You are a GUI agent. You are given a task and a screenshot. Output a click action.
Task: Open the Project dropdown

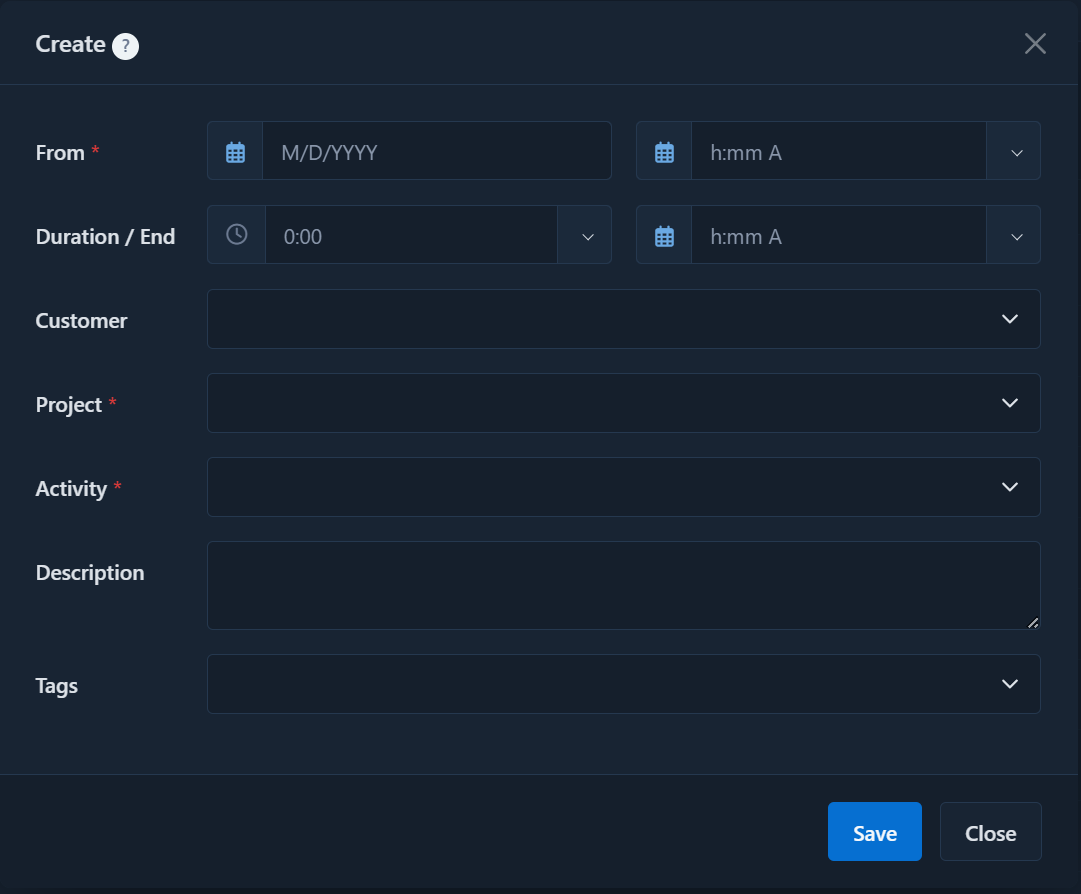point(623,403)
